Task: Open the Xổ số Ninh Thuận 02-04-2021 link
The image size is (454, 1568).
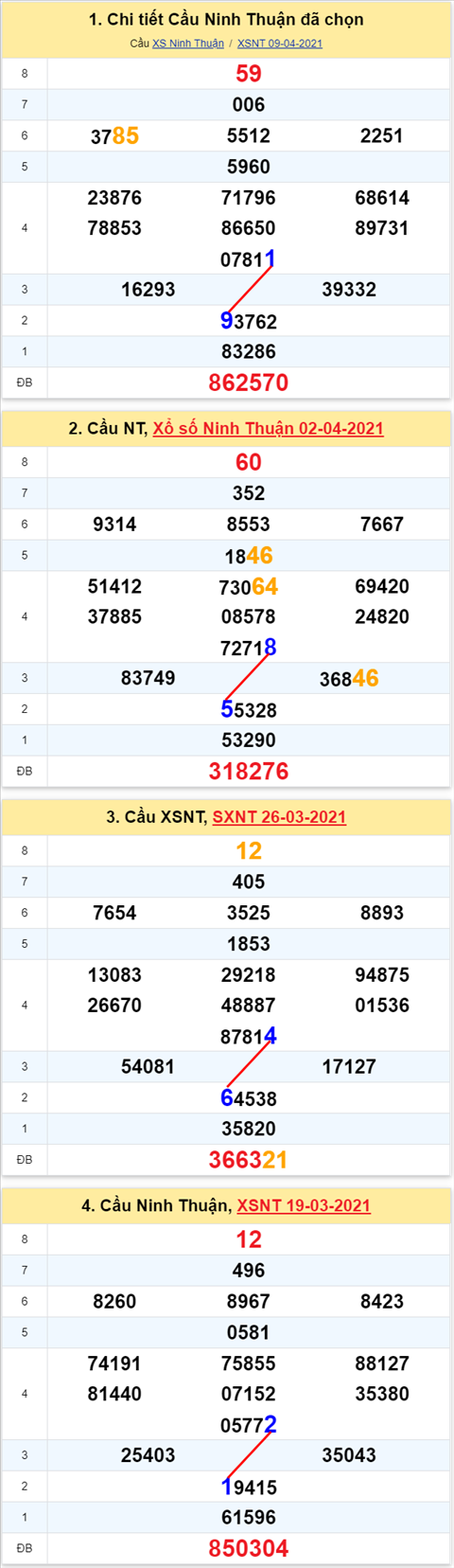Action: (269, 428)
